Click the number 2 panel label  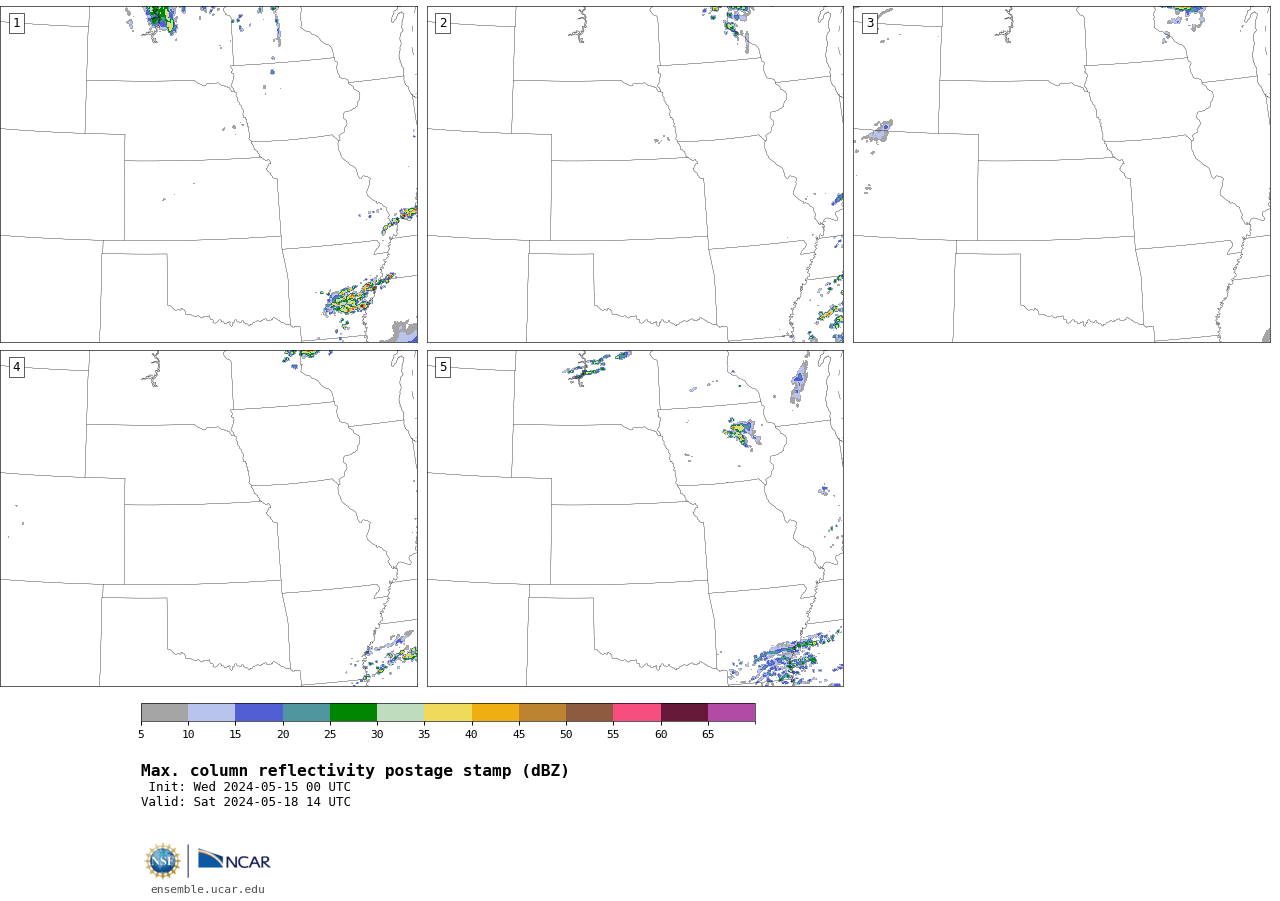point(443,23)
